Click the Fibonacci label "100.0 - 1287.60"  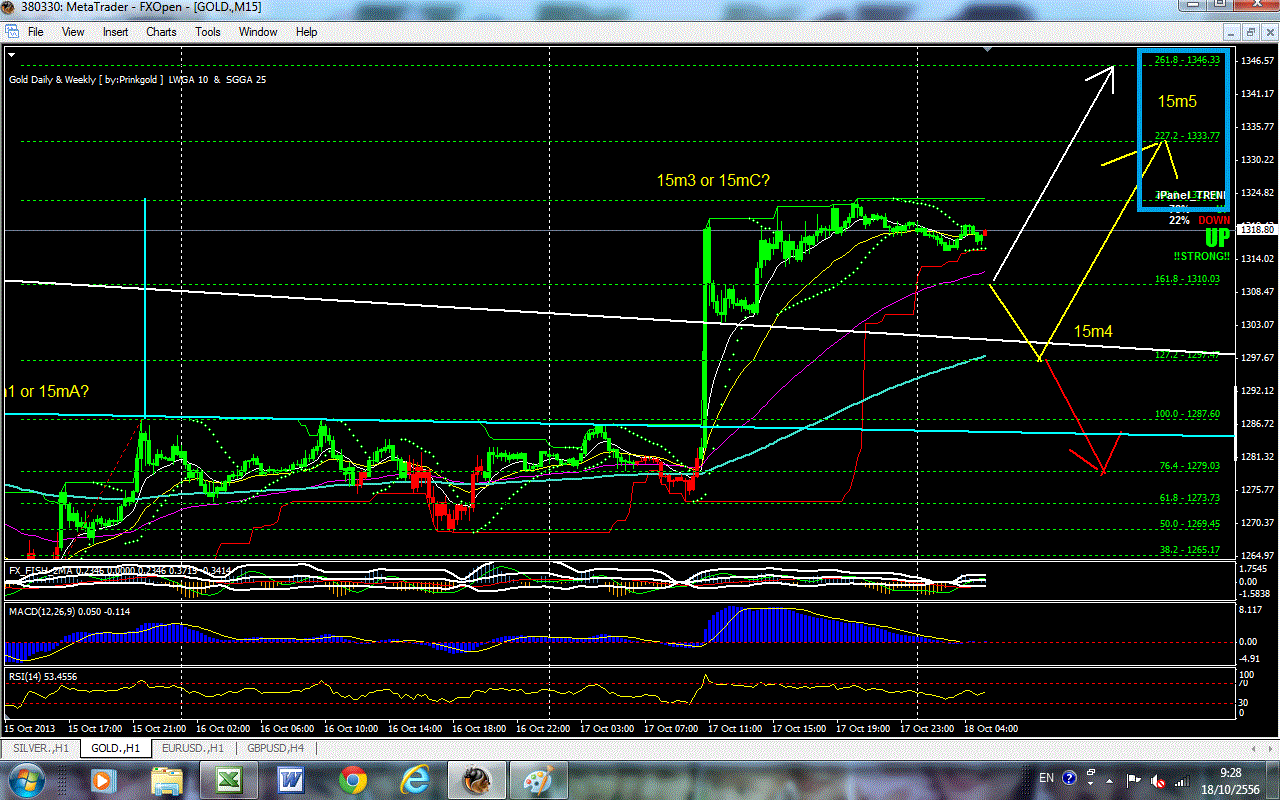click(x=1187, y=413)
